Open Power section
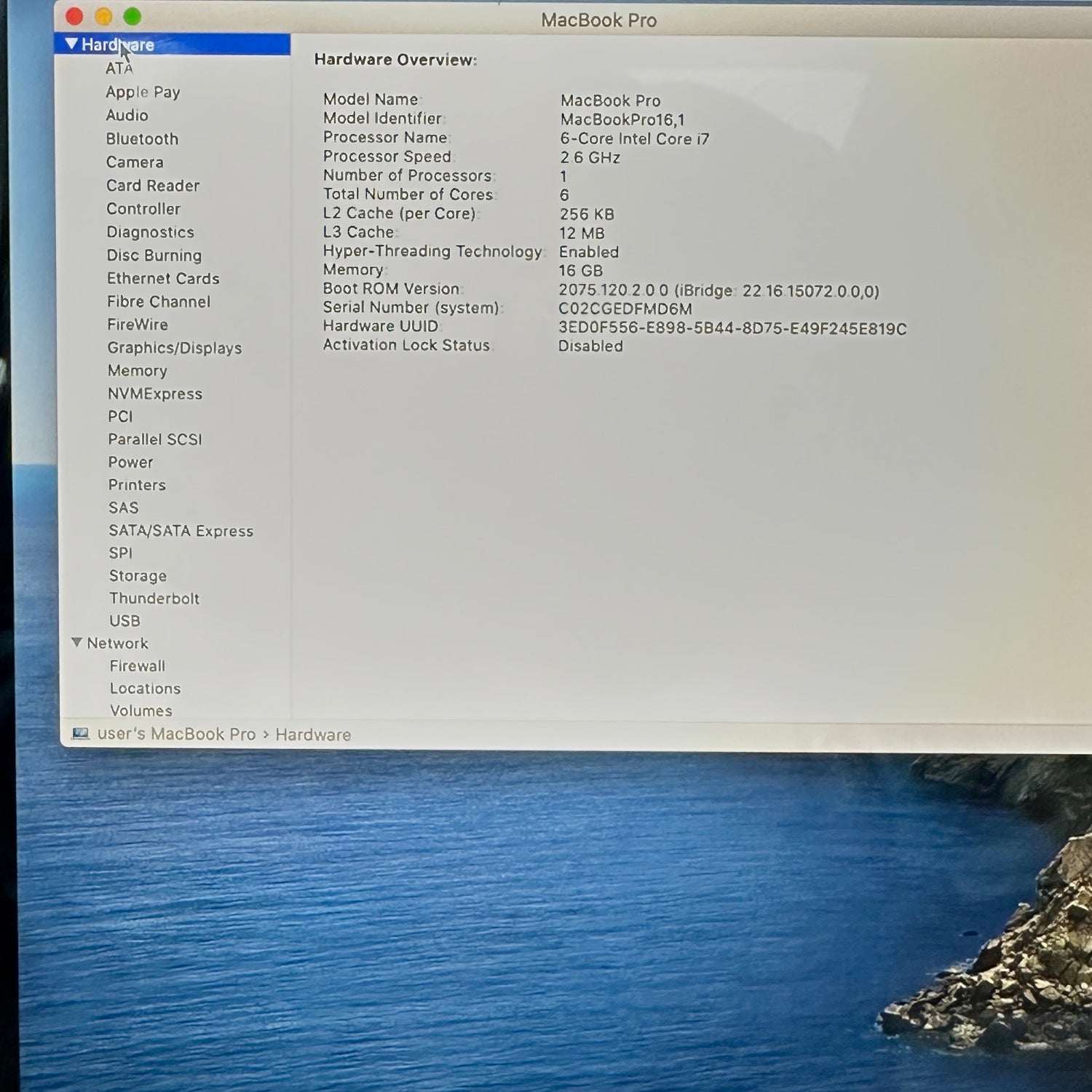1092x1092 pixels. pyautogui.click(x=130, y=462)
